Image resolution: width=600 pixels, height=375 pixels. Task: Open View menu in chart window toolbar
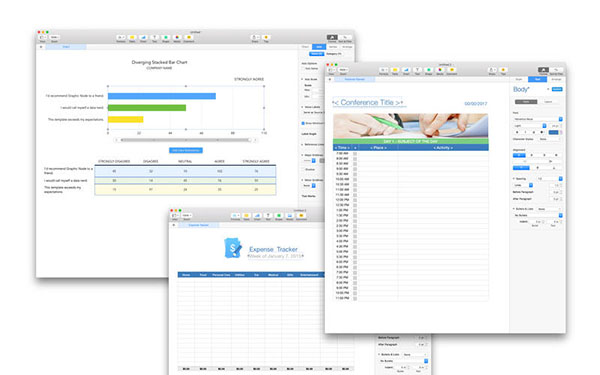click(42, 38)
